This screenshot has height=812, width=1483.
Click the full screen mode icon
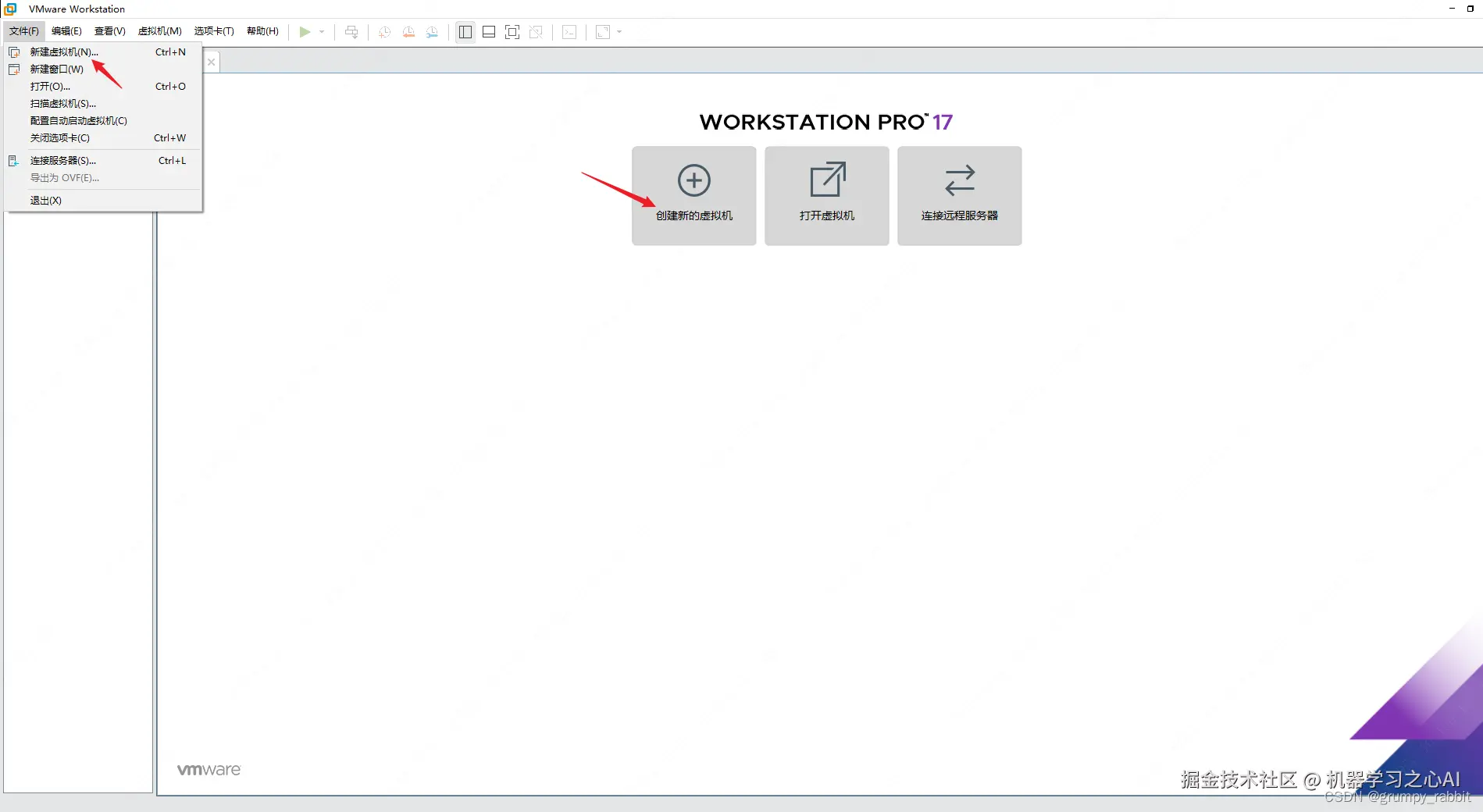512,32
